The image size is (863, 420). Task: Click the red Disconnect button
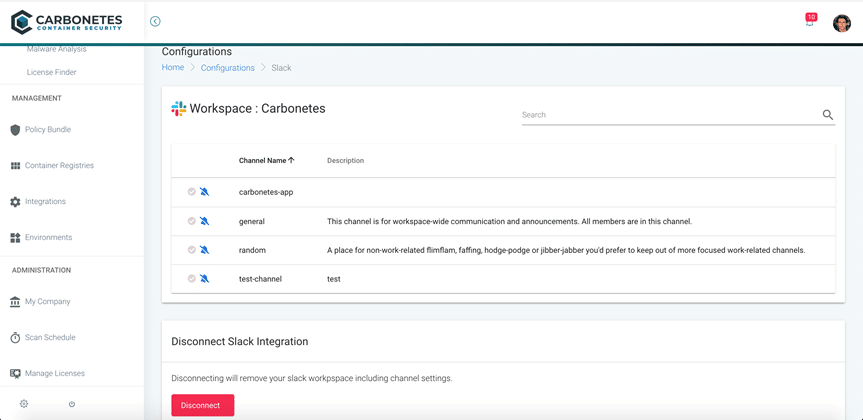pos(203,405)
